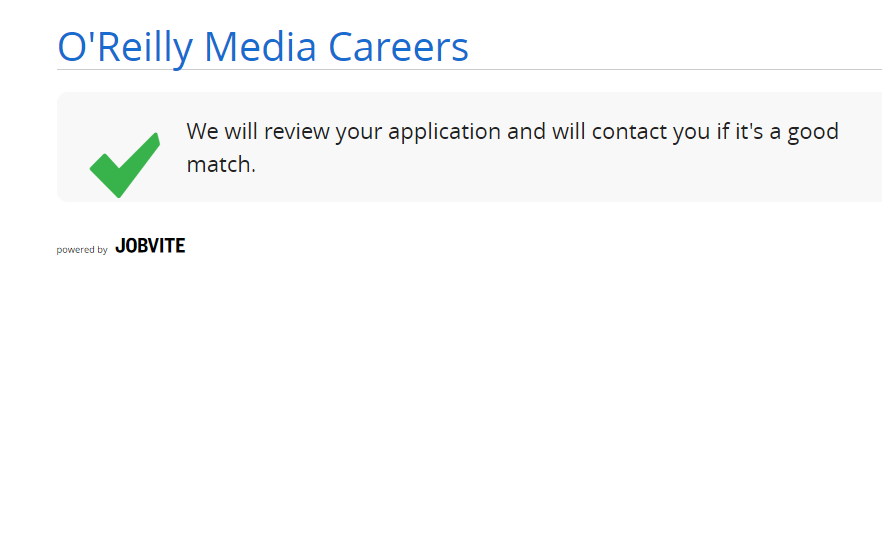Screen dimensions: 882x533
Task: Click the Jobvite logo
Action: click(x=150, y=246)
